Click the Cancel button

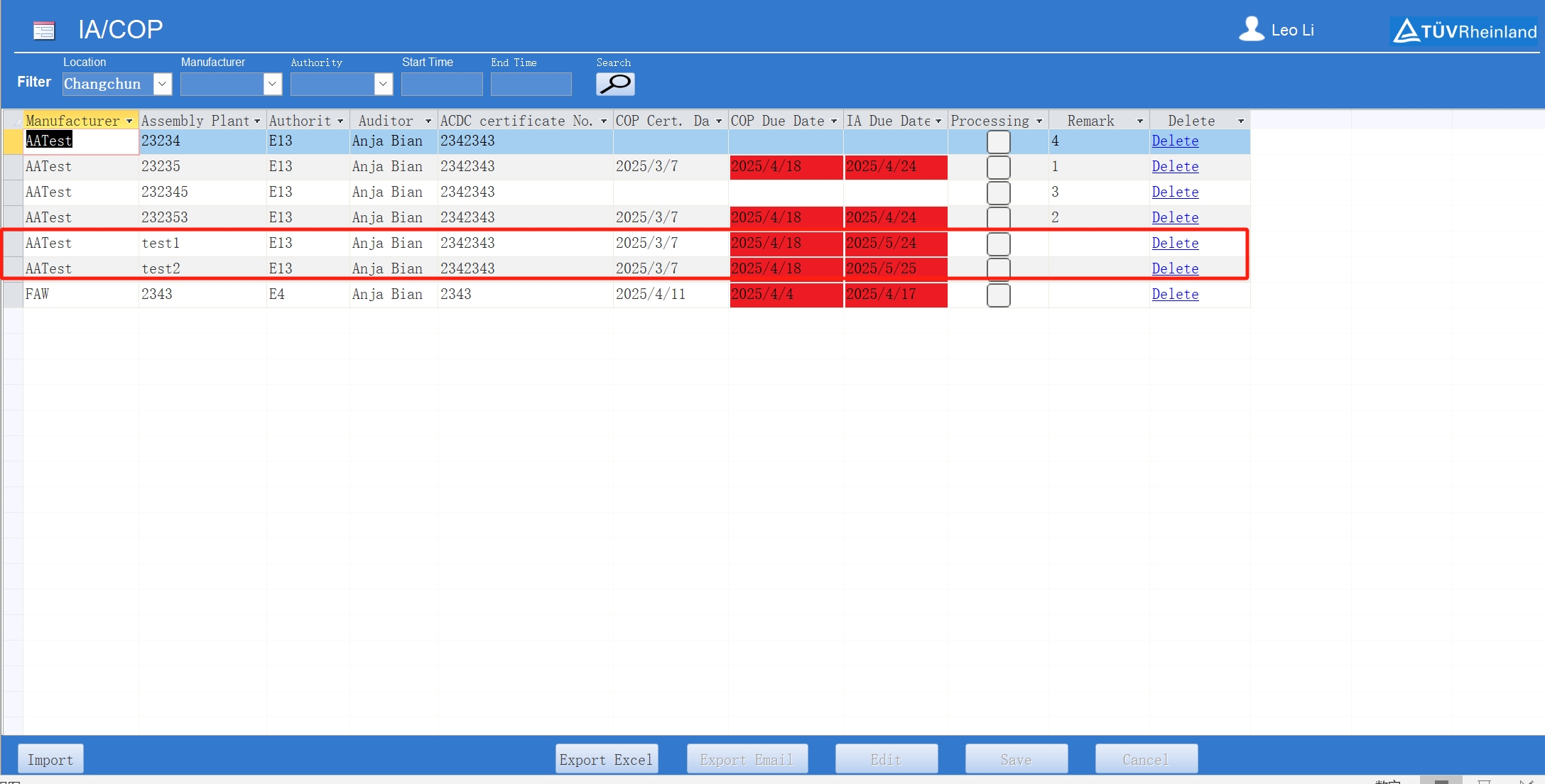pos(1146,759)
